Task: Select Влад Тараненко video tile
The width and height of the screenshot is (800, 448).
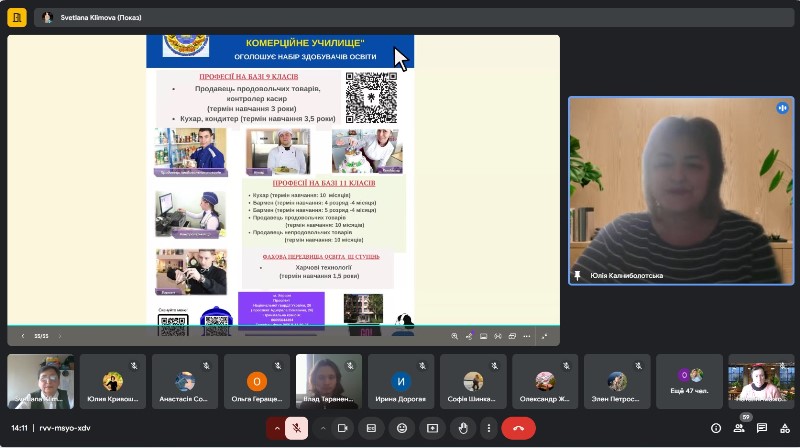Action: (x=329, y=382)
